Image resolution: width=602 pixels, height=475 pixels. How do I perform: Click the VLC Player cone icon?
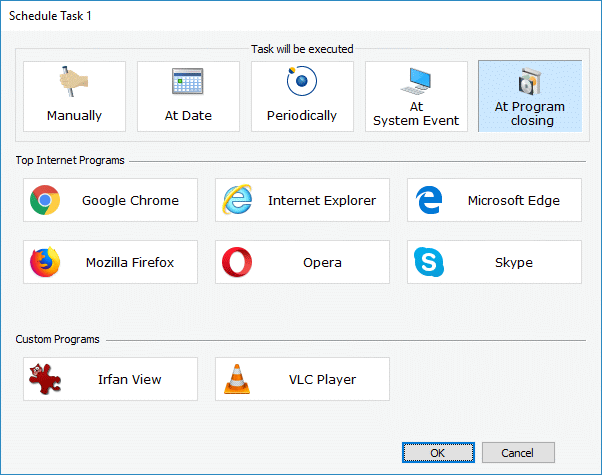pos(237,379)
